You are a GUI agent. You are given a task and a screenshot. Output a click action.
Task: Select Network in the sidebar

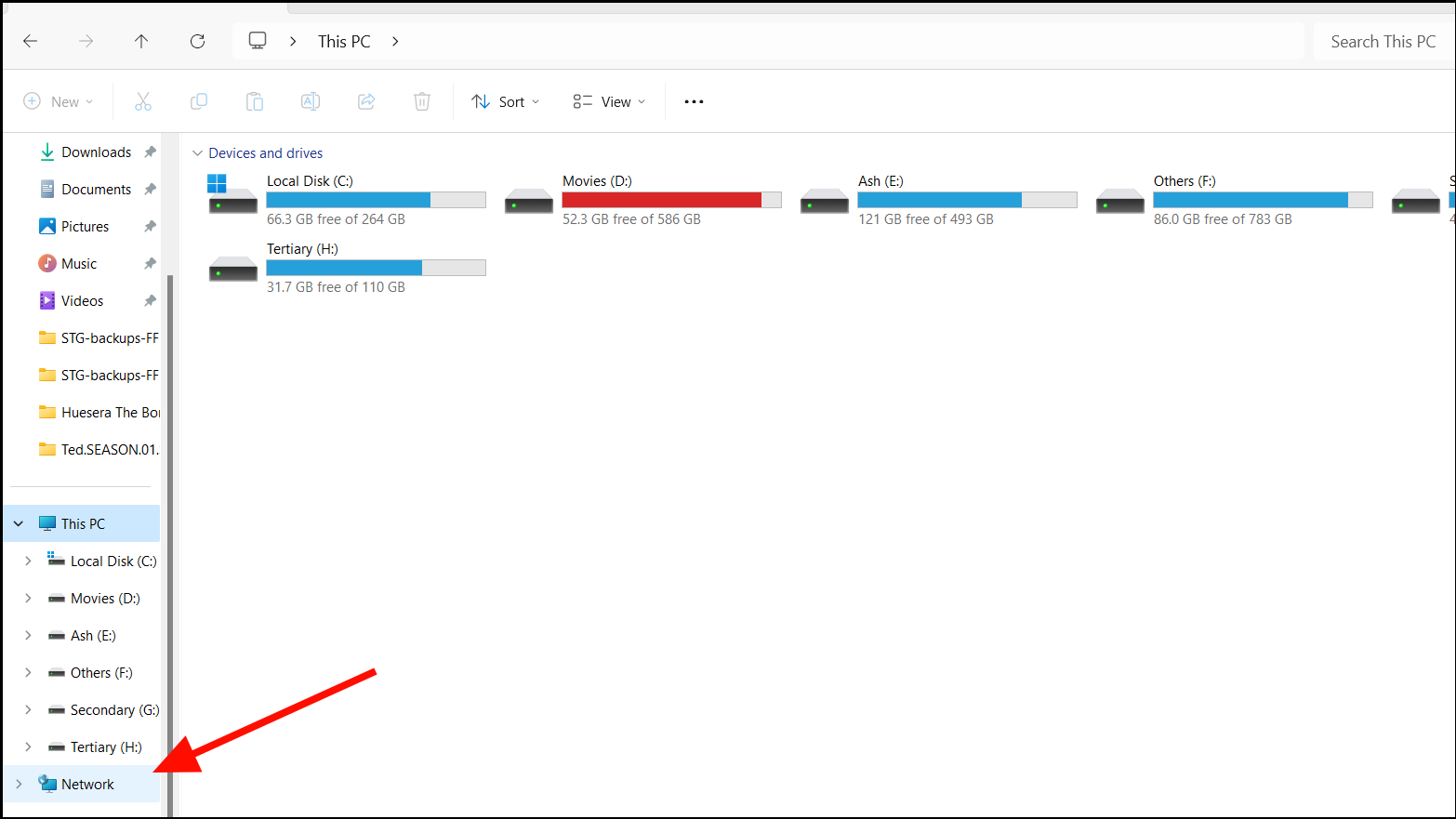[x=83, y=784]
